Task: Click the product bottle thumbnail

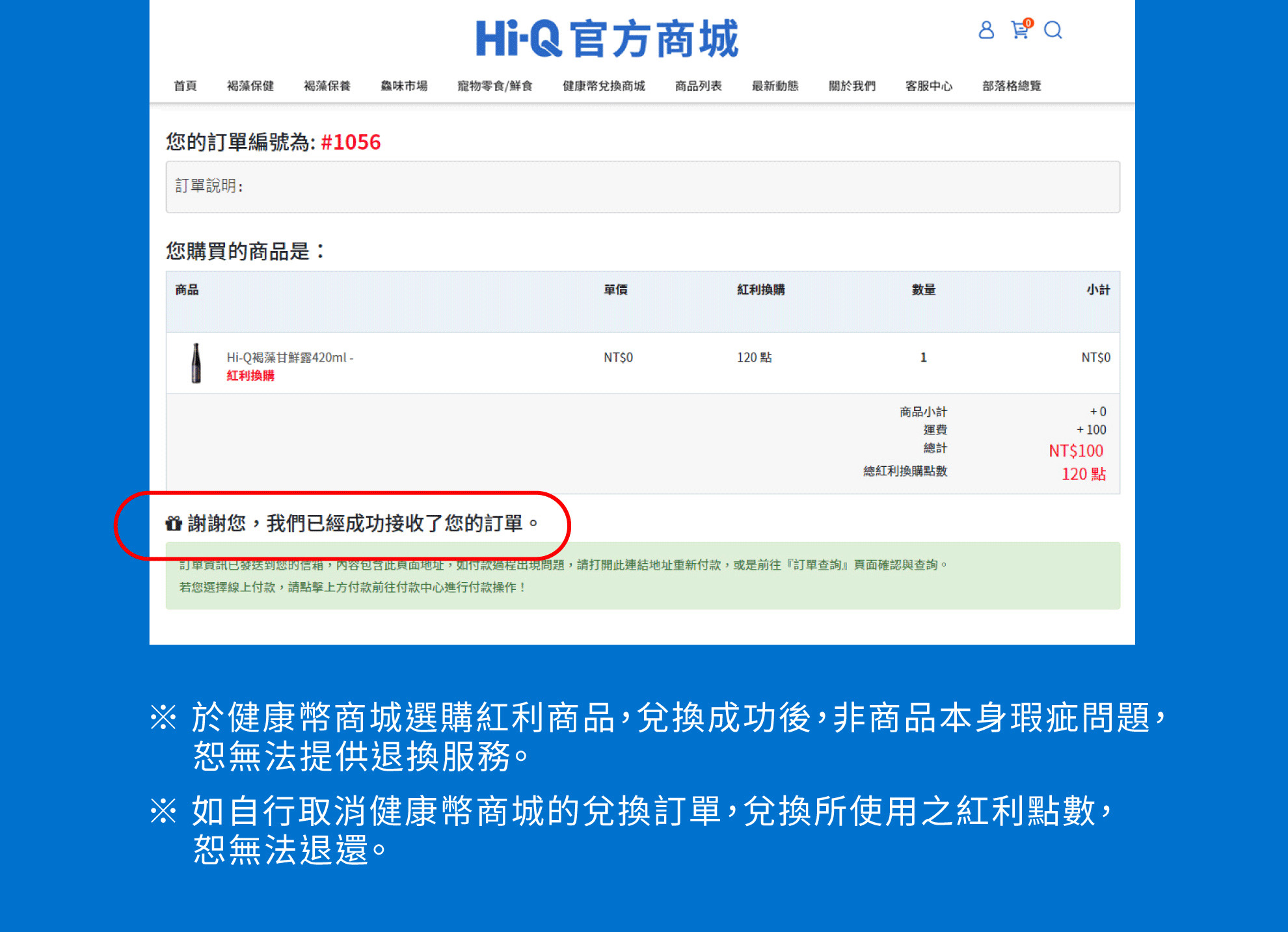Action: (x=196, y=363)
